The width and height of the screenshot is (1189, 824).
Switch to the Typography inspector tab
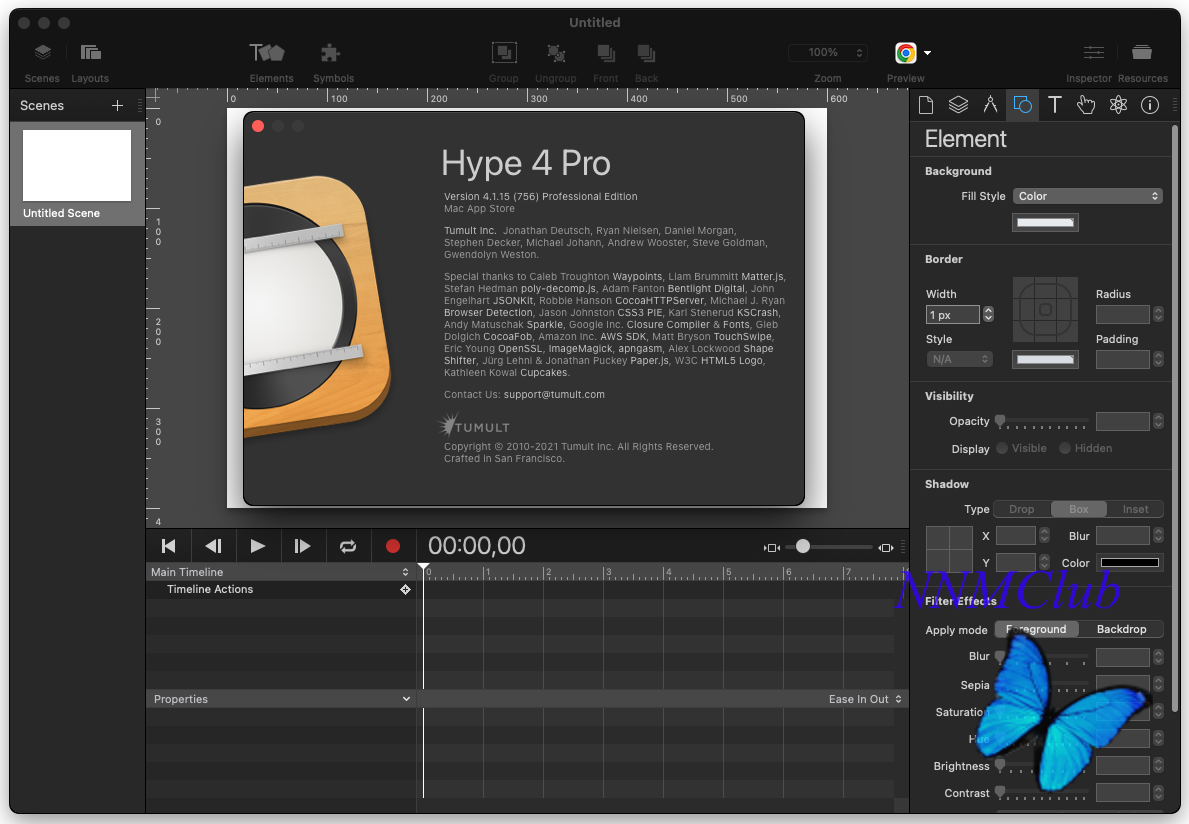tap(1054, 105)
